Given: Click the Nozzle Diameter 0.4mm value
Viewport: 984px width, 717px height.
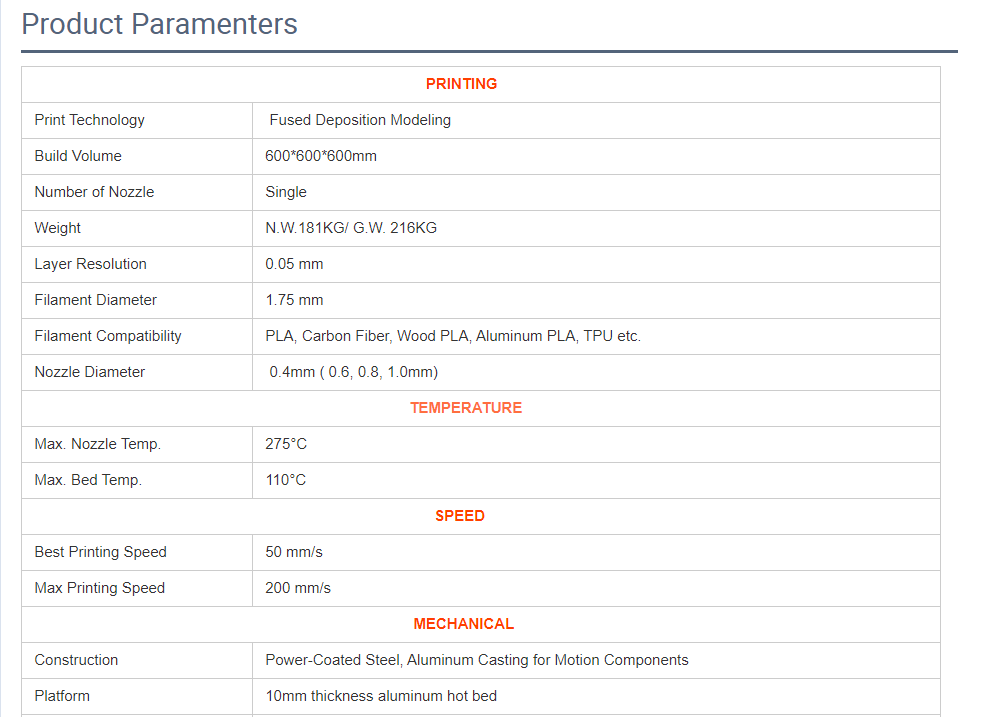Looking at the screenshot, I should point(353,372).
